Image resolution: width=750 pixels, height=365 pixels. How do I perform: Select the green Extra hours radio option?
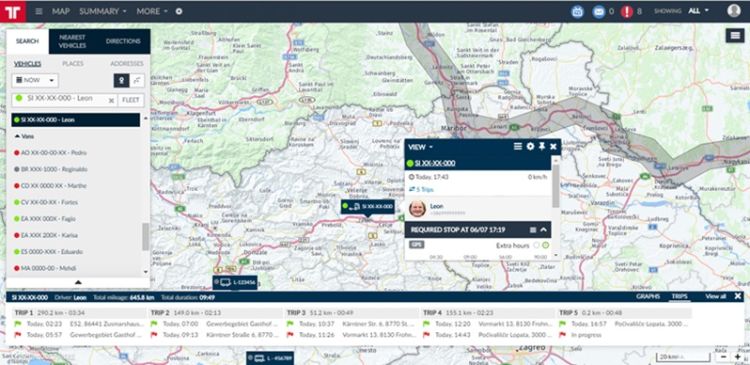pyautogui.click(x=545, y=245)
